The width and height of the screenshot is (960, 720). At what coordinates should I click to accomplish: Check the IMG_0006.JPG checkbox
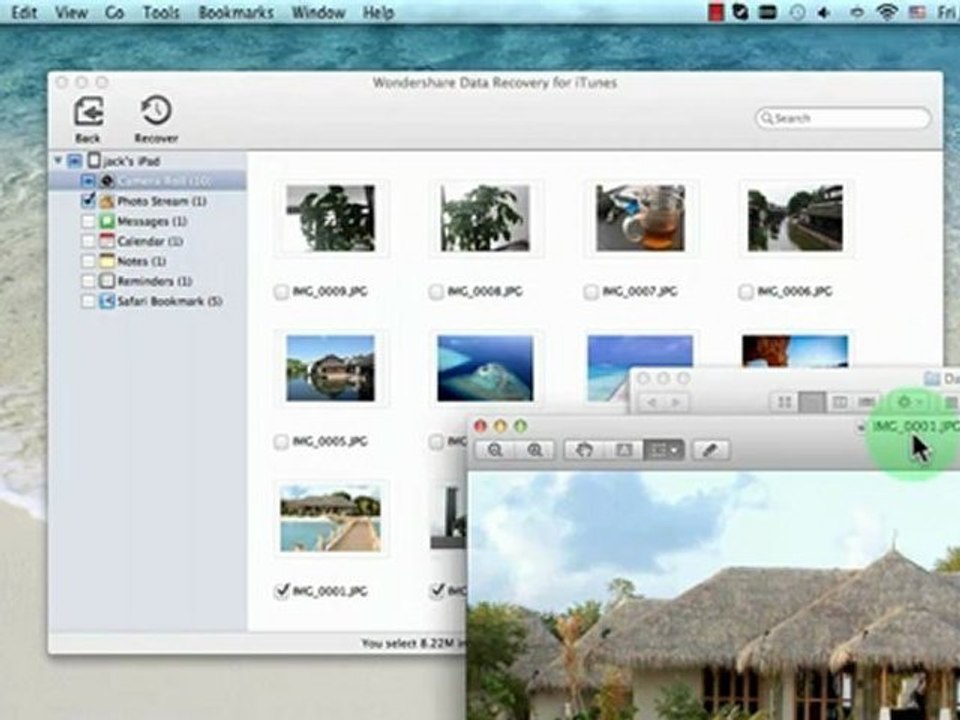[746, 292]
